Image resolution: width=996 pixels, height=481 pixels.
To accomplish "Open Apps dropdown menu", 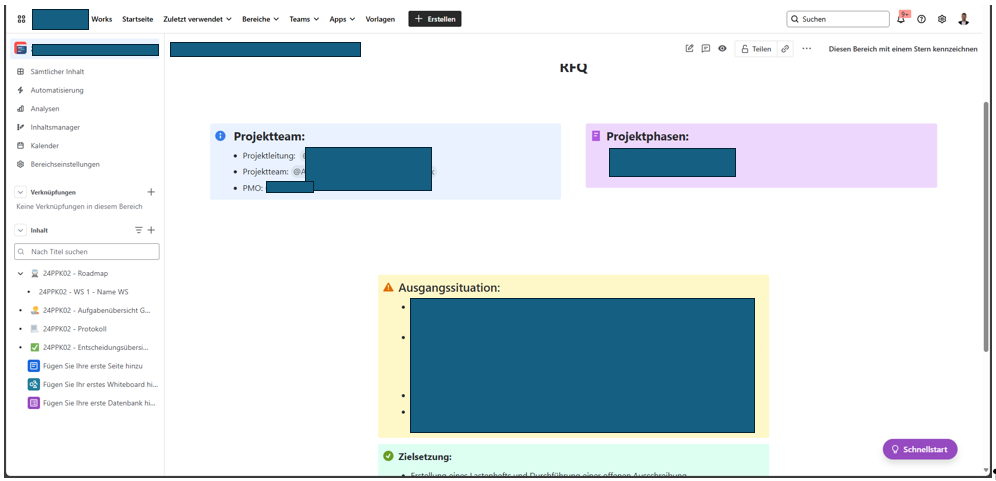I will (342, 19).
